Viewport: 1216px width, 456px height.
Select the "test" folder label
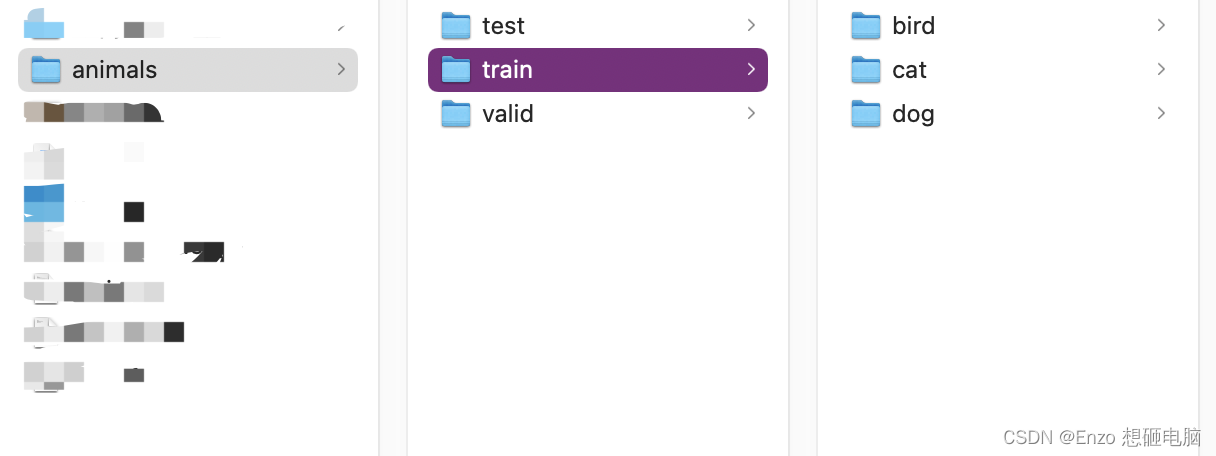[x=503, y=26]
